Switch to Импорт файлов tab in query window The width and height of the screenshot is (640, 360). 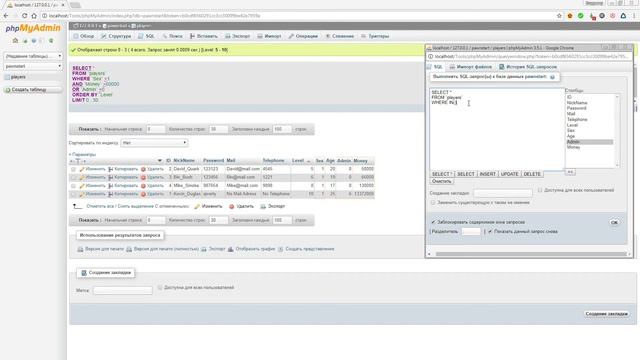tap(470, 67)
